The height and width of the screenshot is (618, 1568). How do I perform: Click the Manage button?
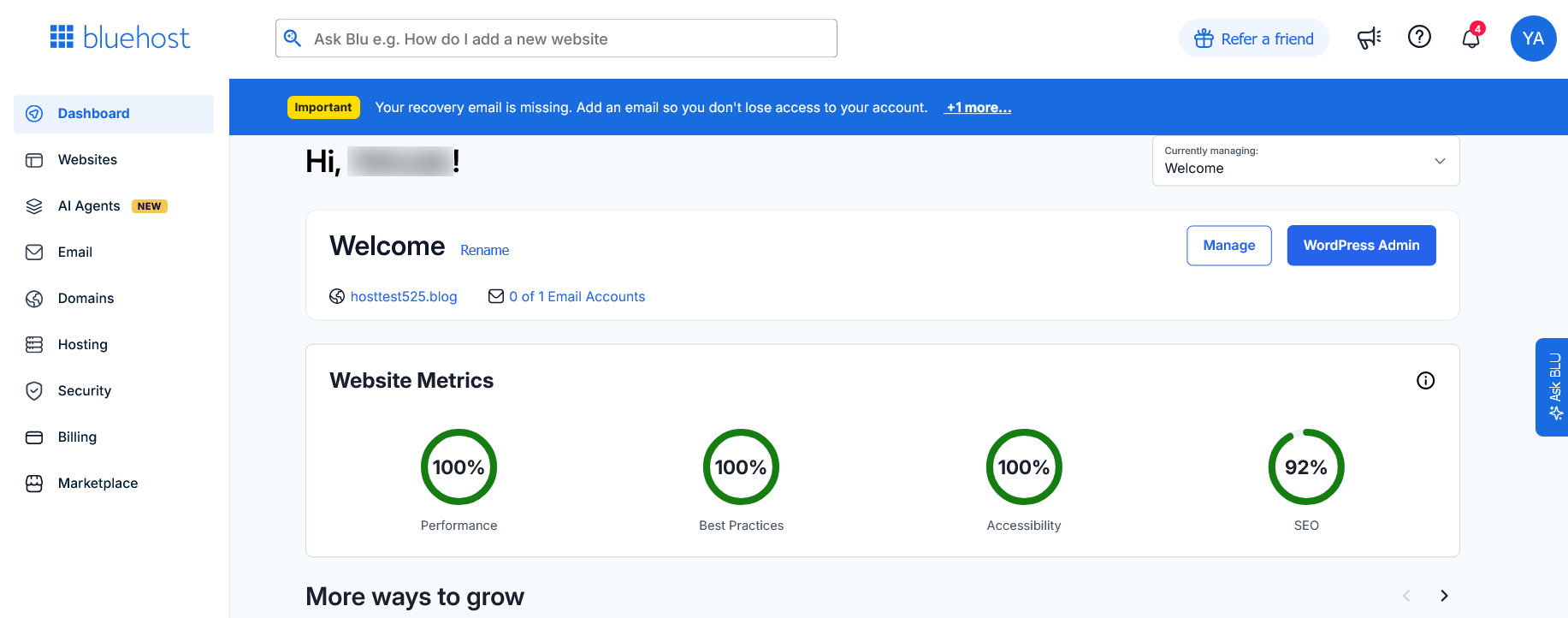click(1228, 246)
